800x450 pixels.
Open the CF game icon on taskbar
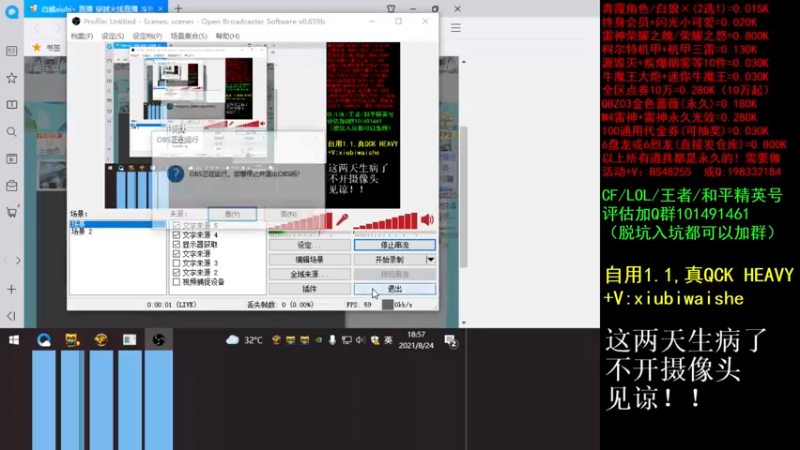(101, 340)
